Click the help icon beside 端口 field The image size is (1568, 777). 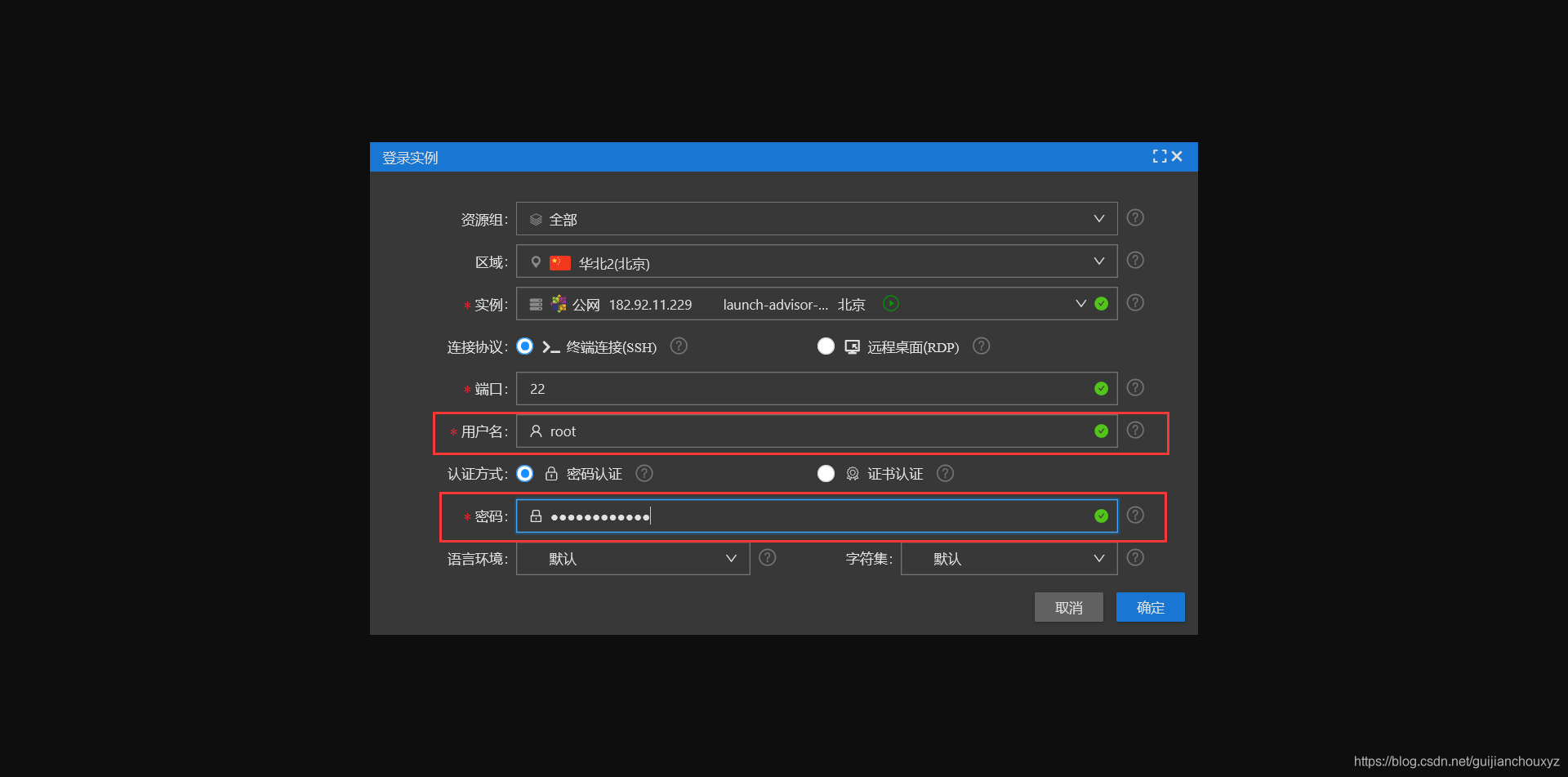tap(1135, 387)
